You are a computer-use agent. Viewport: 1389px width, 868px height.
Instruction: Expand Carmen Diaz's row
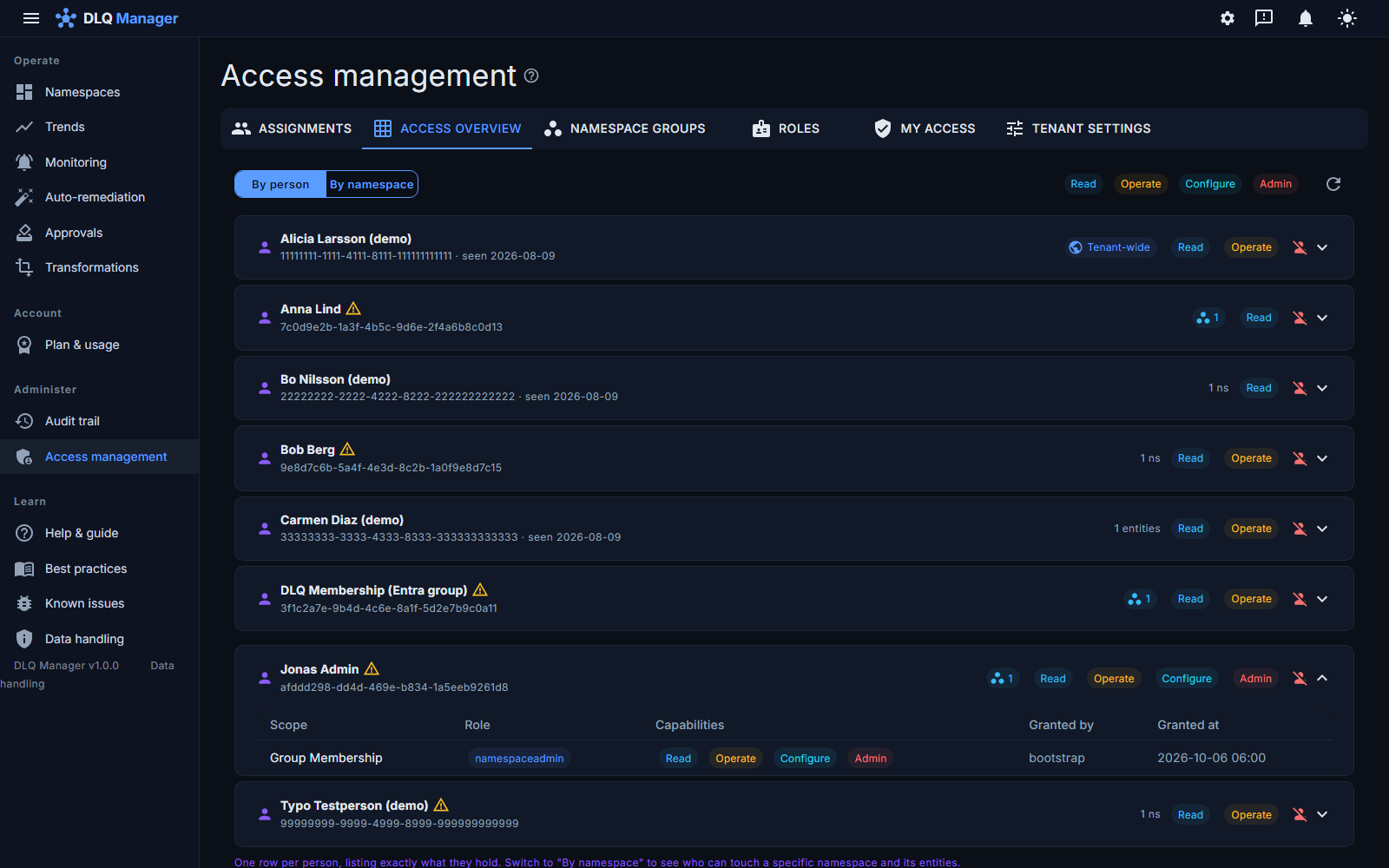1322,529
